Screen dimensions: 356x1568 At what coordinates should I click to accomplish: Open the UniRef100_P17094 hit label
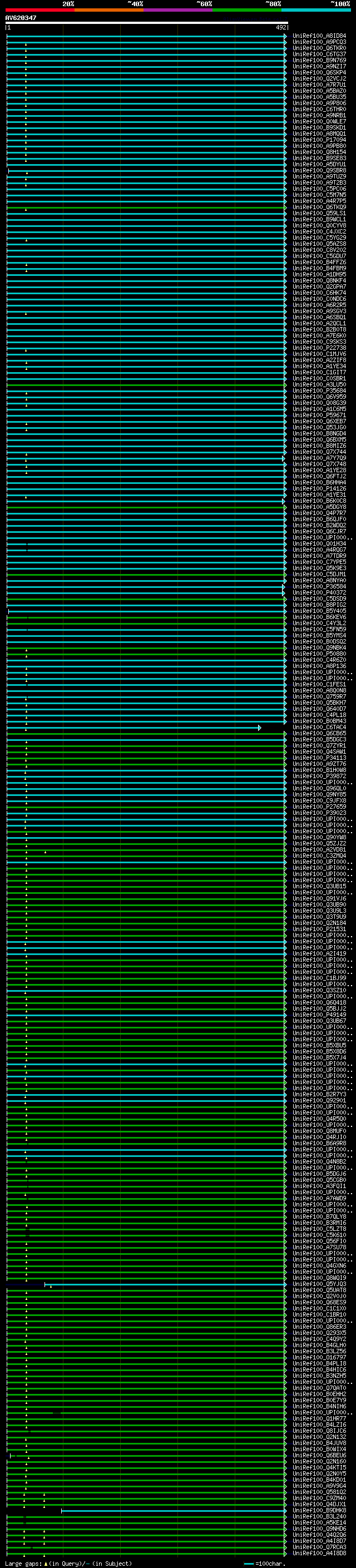click(319, 140)
